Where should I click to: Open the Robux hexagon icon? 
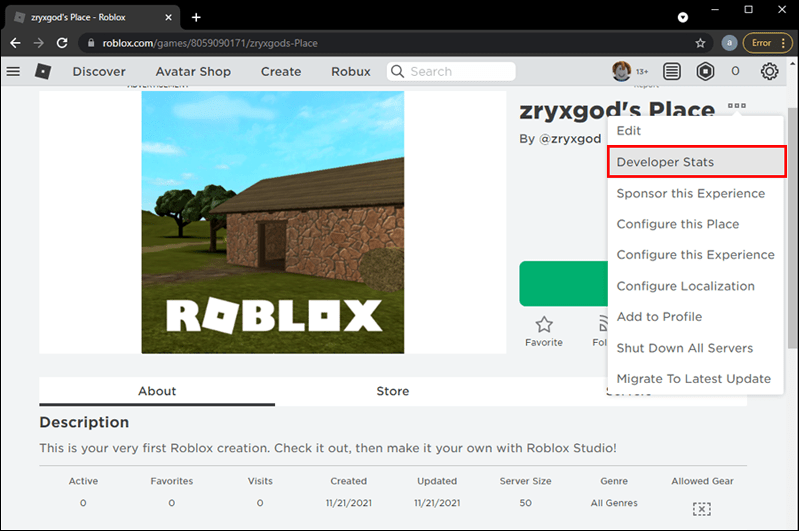[705, 71]
